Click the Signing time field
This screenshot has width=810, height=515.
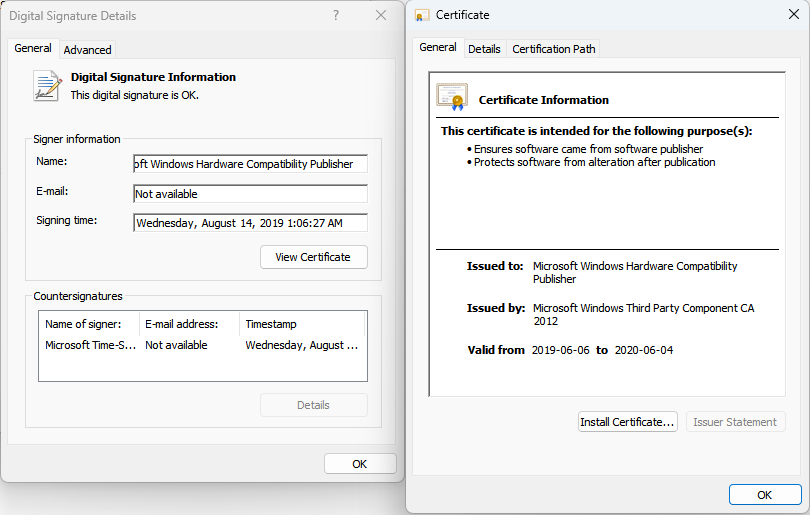click(250, 223)
